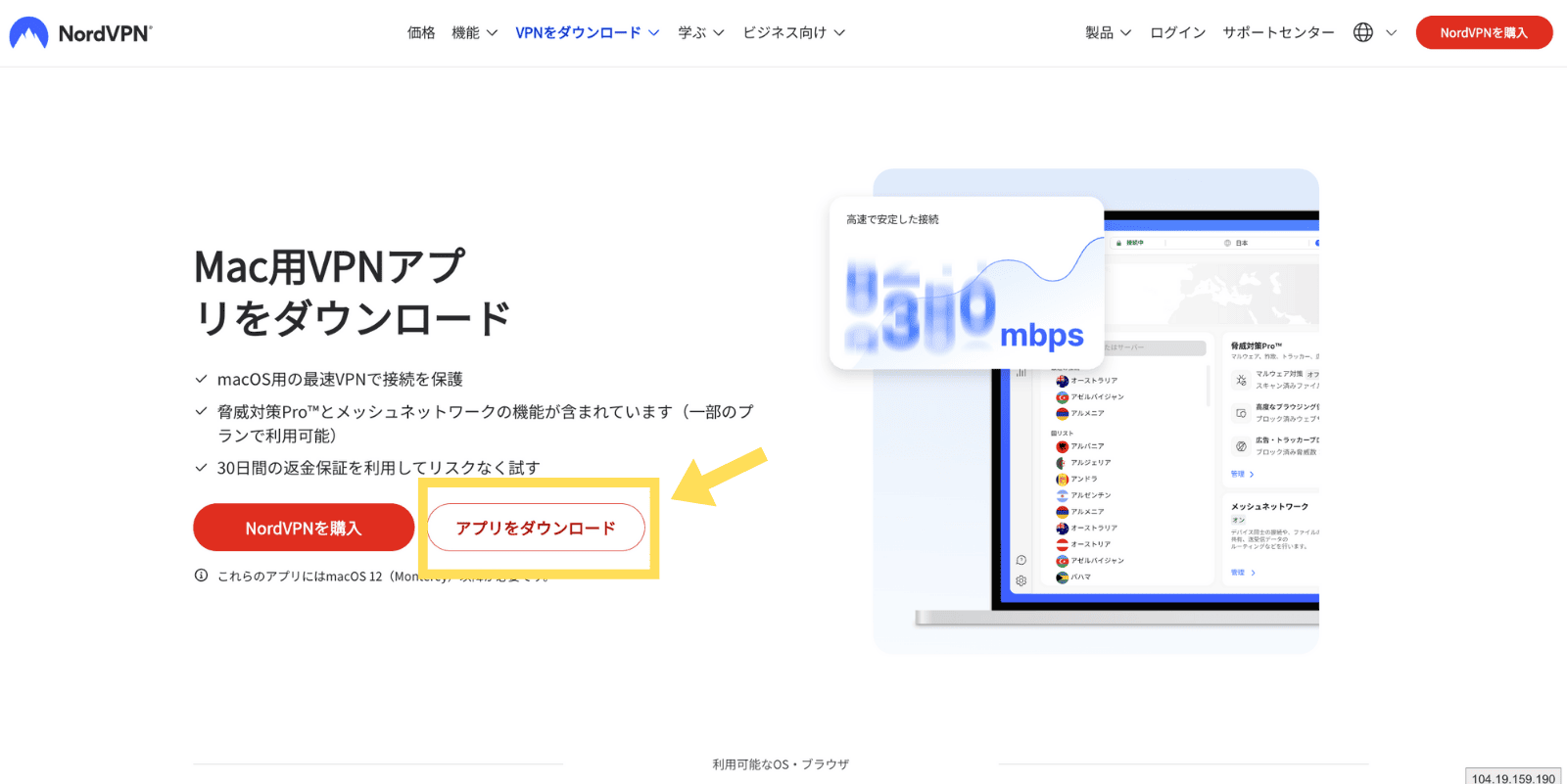The image size is (1567, 784).
Task: Click the info icon beside macOS 12 note
Action: coord(201,576)
